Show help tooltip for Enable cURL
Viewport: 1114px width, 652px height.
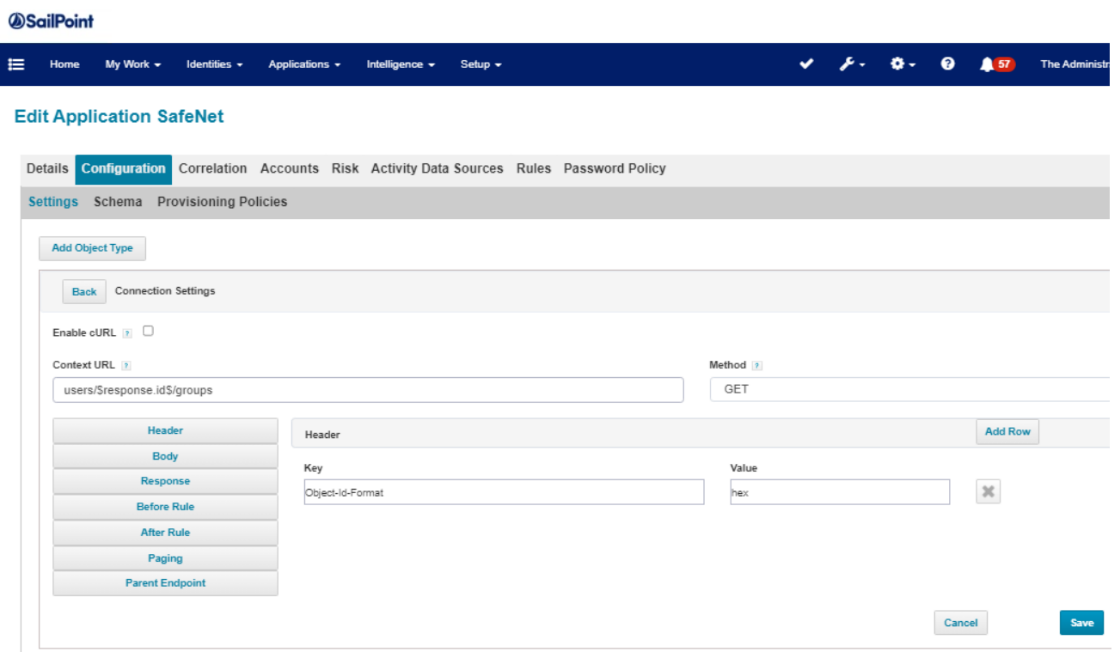127,333
